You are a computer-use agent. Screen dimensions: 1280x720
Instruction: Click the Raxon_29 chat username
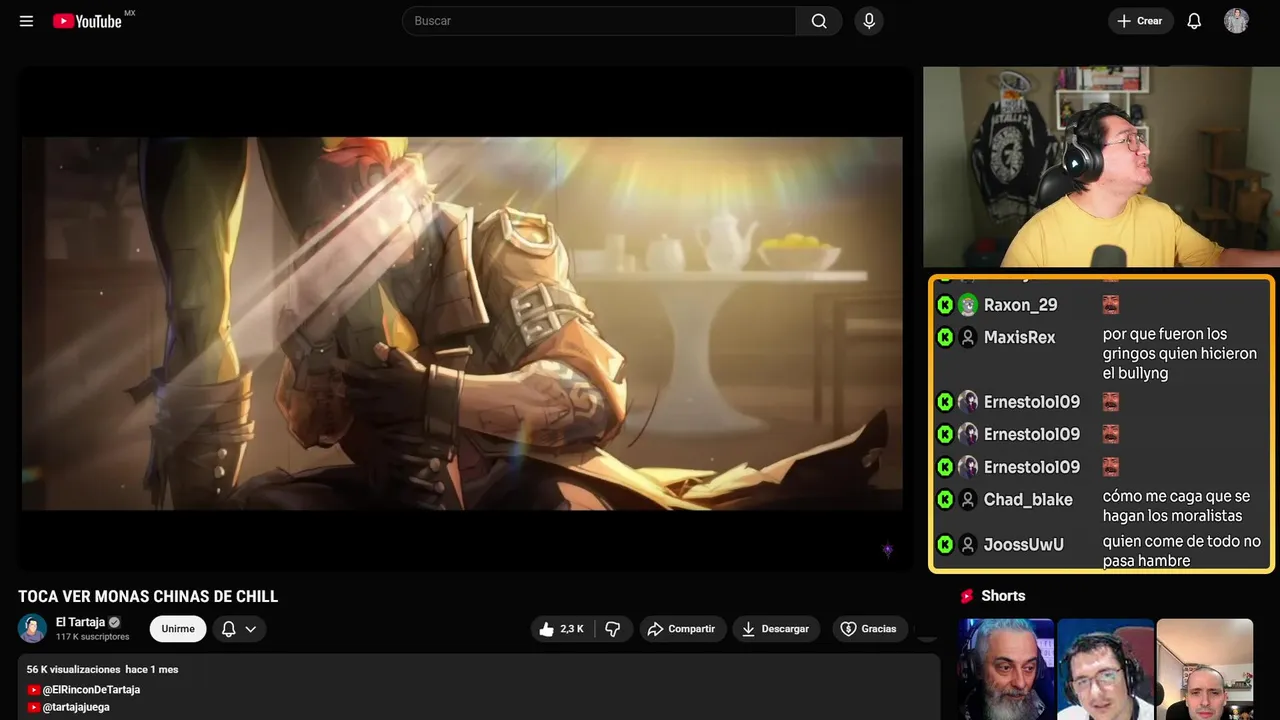pyautogui.click(x=1020, y=305)
